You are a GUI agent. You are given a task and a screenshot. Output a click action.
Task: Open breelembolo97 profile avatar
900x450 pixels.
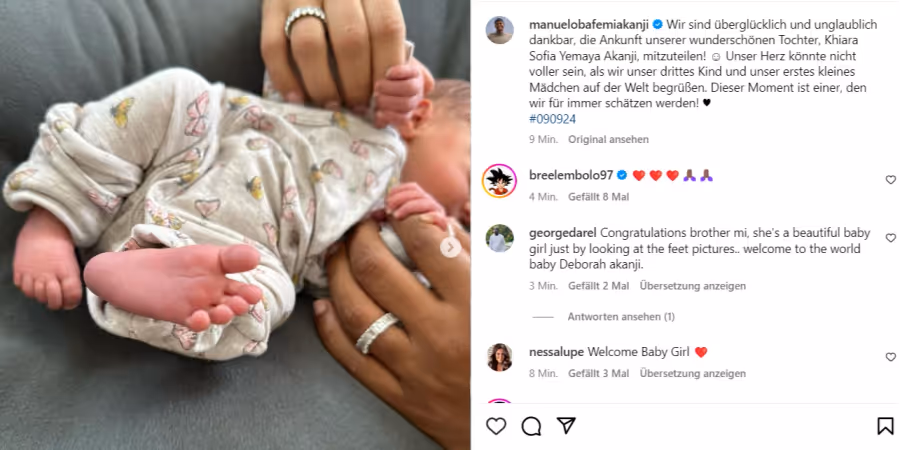click(499, 181)
